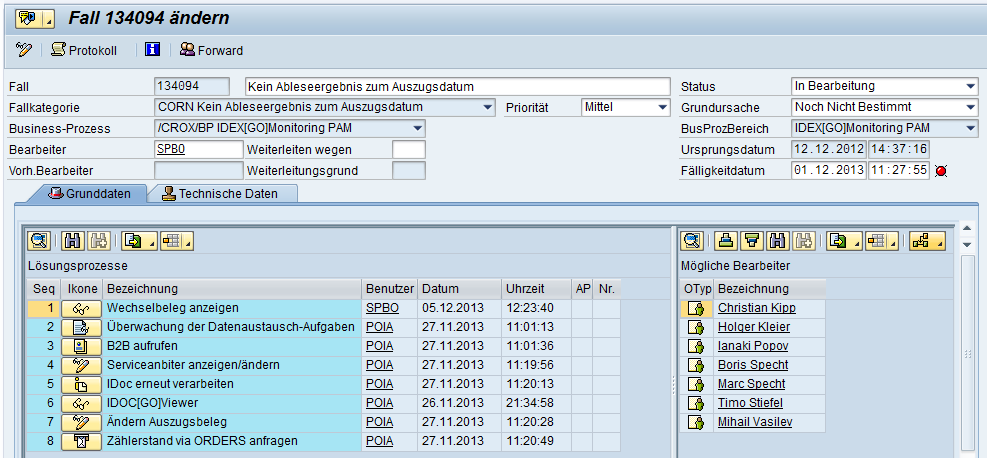The image size is (987, 458).
Task: Click export icon in Lösungsprozesse toolbar
Action: coord(134,240)
